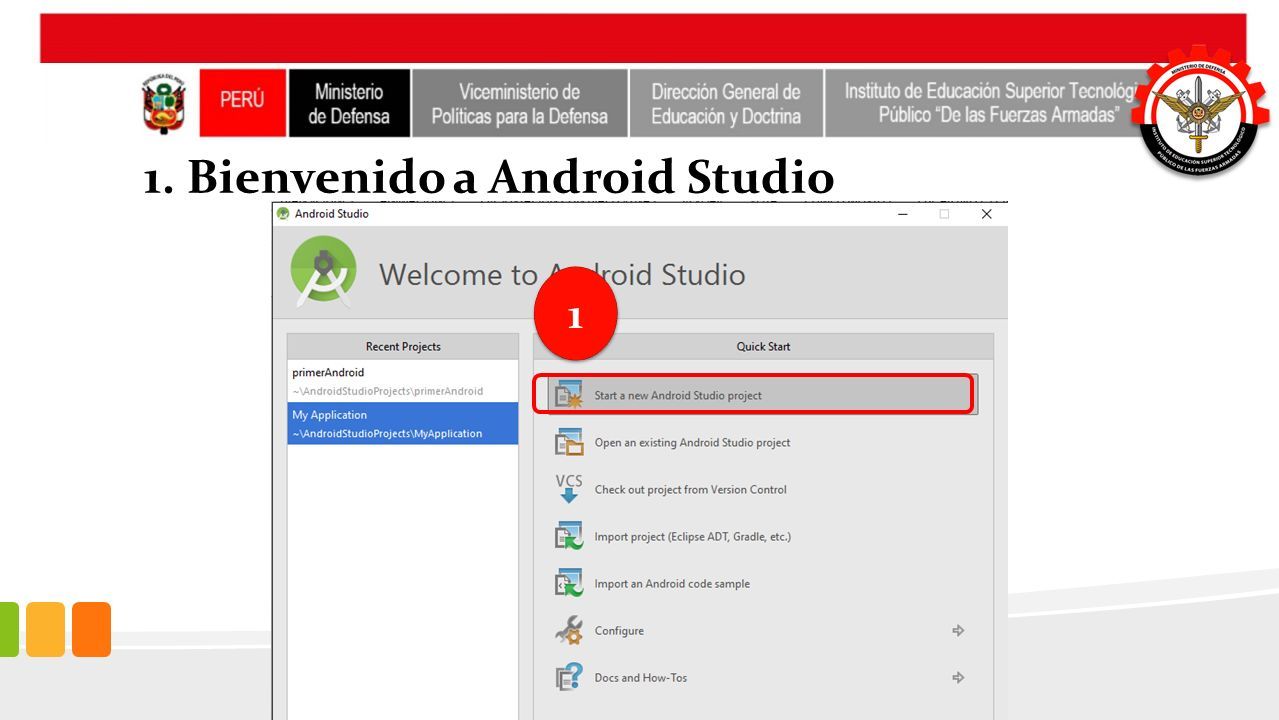Maximize the Android Studio window

(x=944, y=214)
